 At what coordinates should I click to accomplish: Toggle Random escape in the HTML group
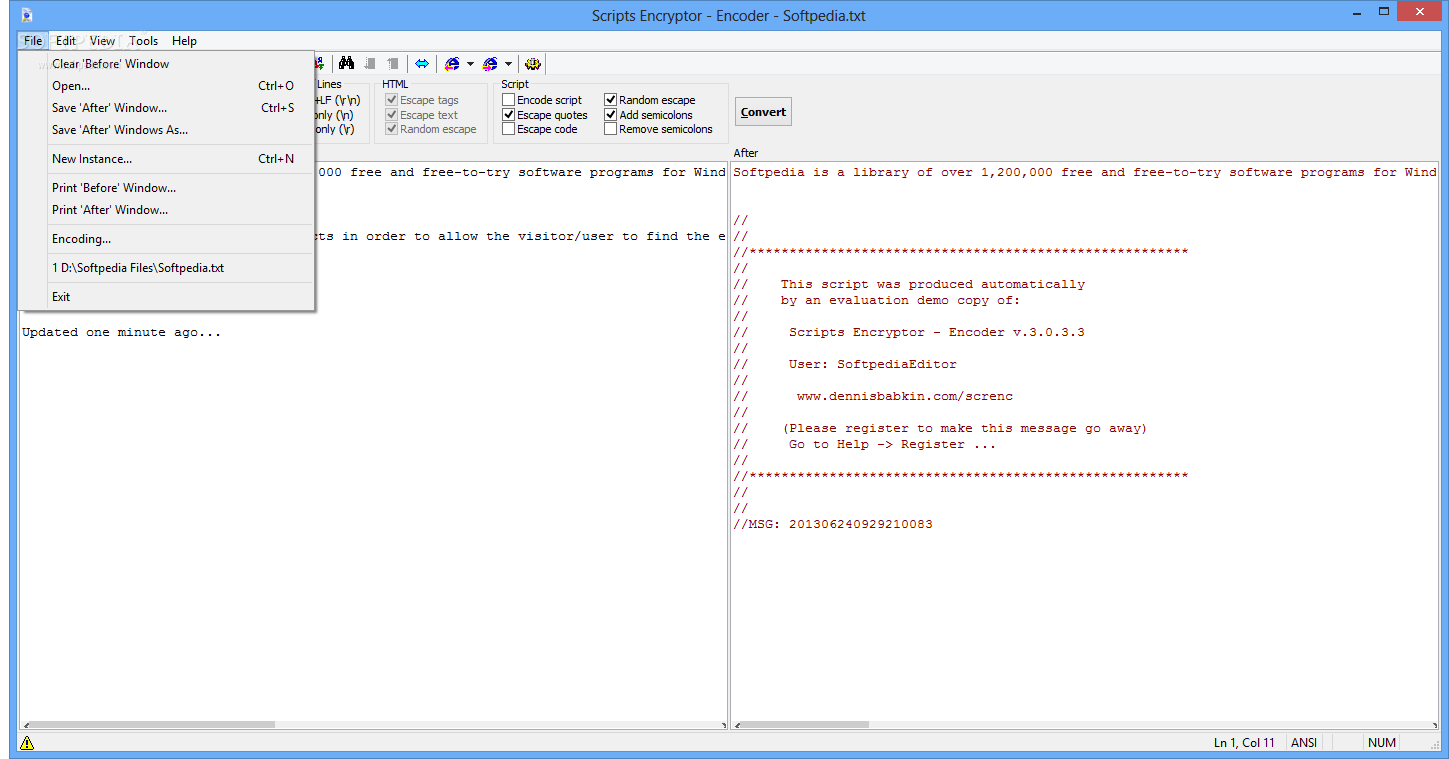[x=392, y=129]
